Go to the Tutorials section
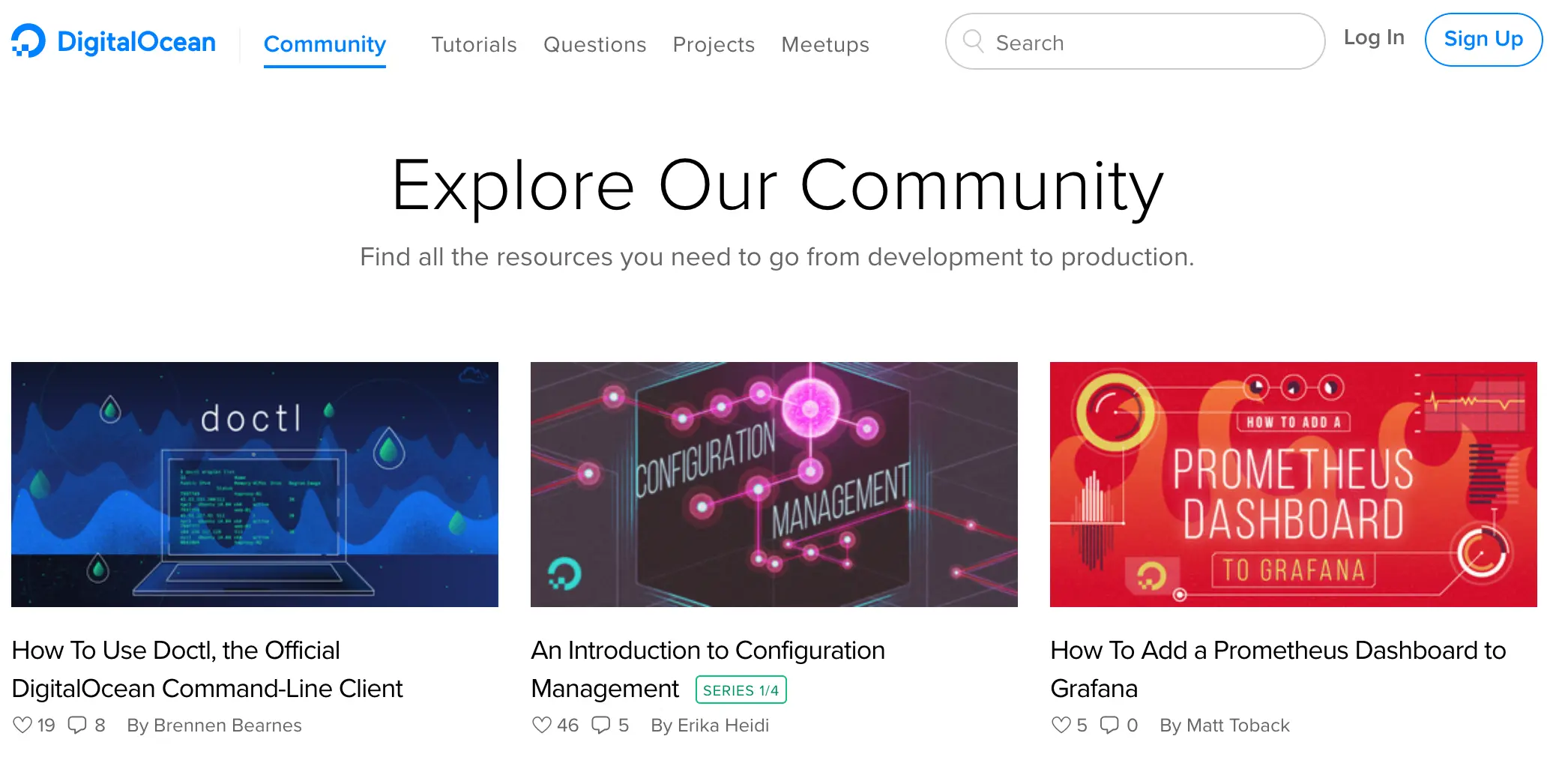This screenshot has width=1568, height=763. point(474,45)
